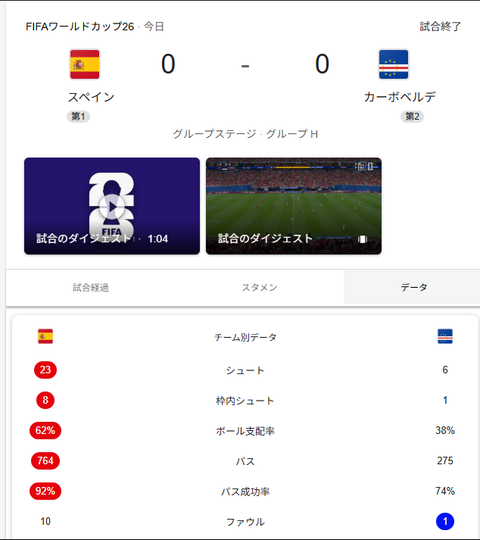Click the blue fouls badge for Cape Verde

(x=445, y=521)
